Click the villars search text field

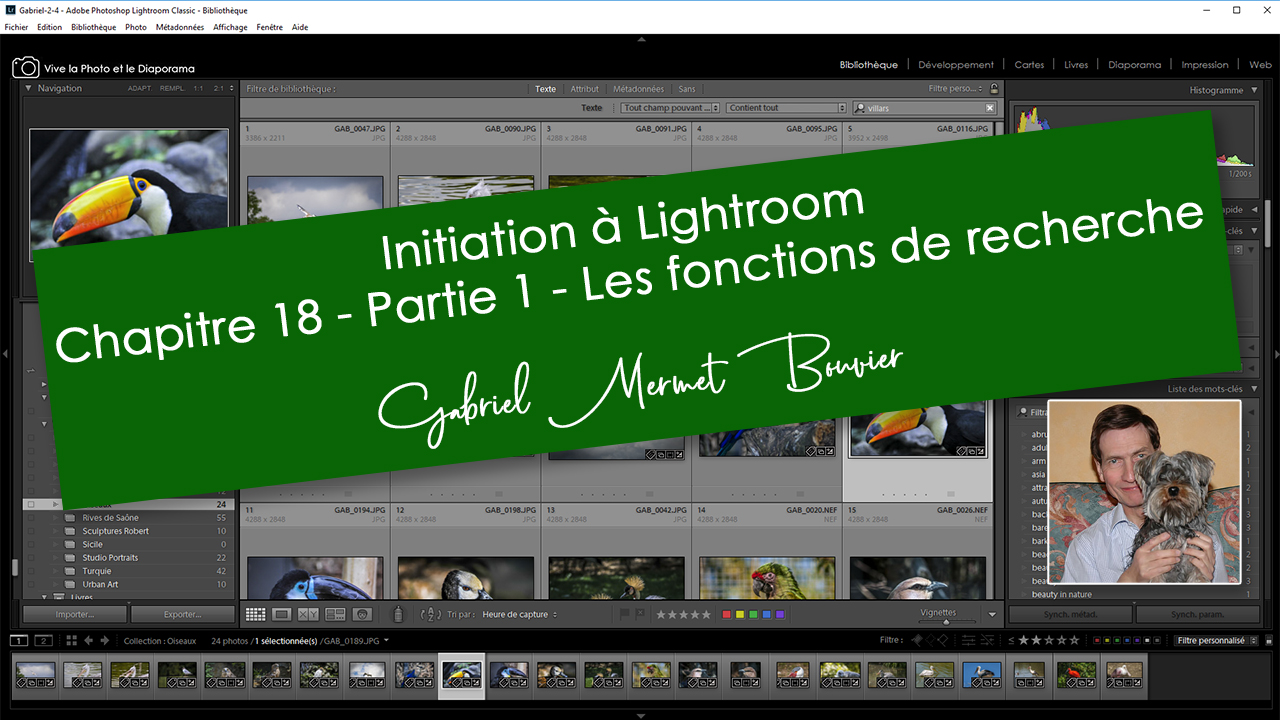pos(924,108)
